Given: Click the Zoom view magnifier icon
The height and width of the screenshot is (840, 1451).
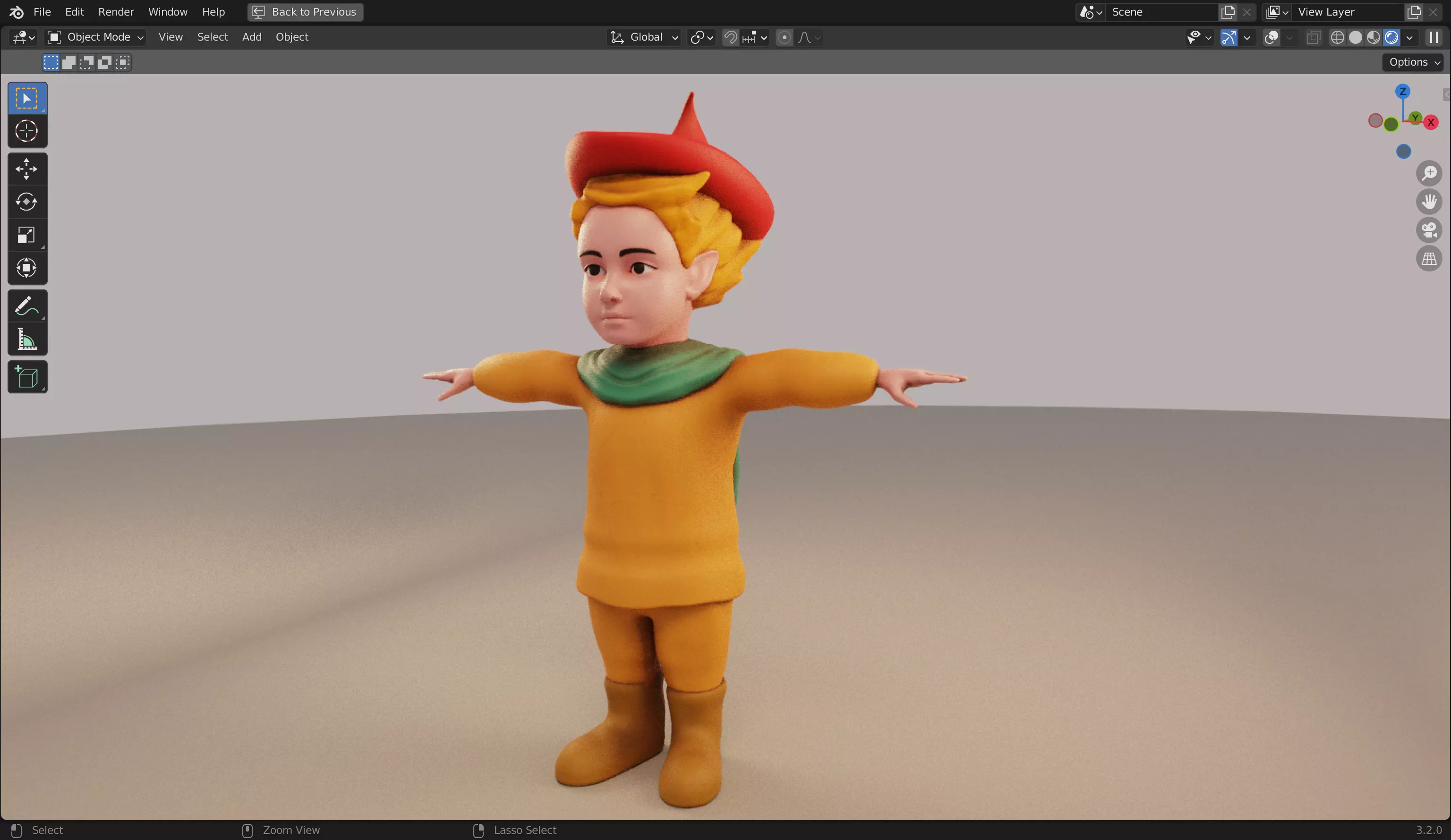Looking at the screenshot, I should pyautogui.click(x=1429, y=173).
